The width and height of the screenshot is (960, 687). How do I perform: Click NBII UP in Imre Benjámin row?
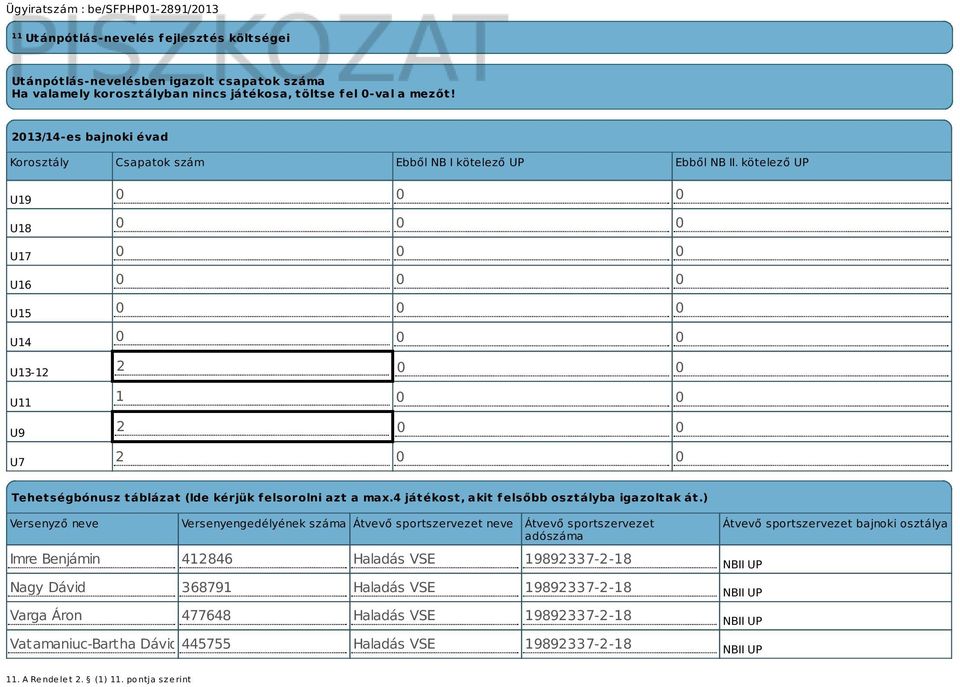point(742,565)
